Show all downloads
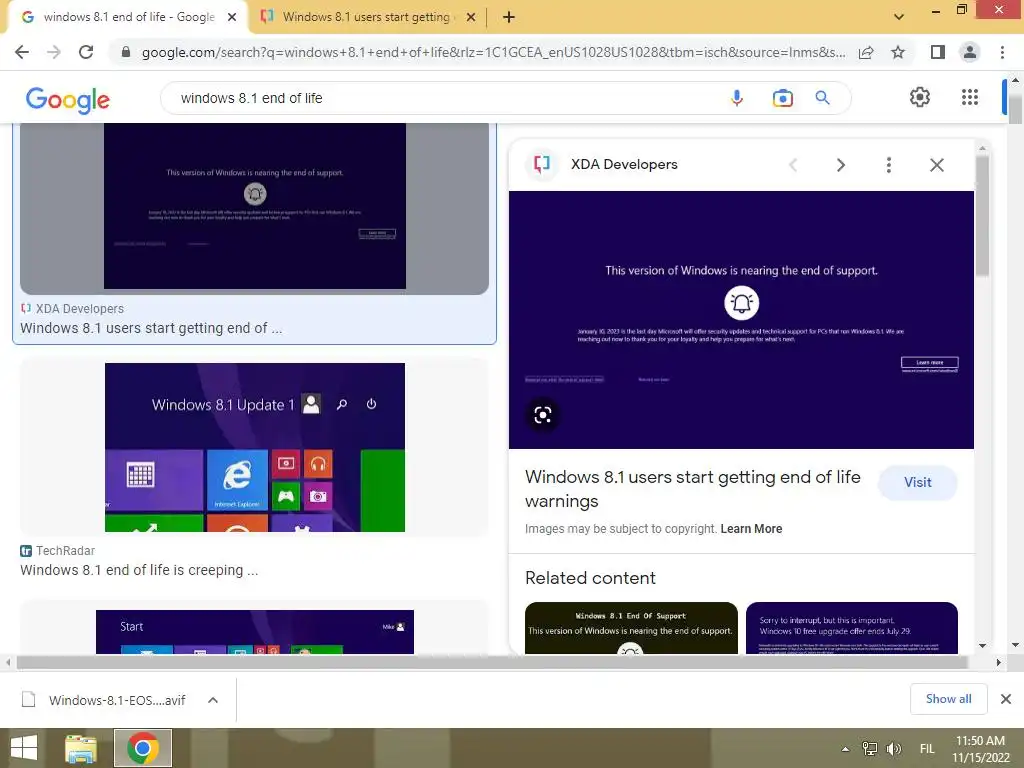Viewport: 1024px width, 768px height. 948,699
